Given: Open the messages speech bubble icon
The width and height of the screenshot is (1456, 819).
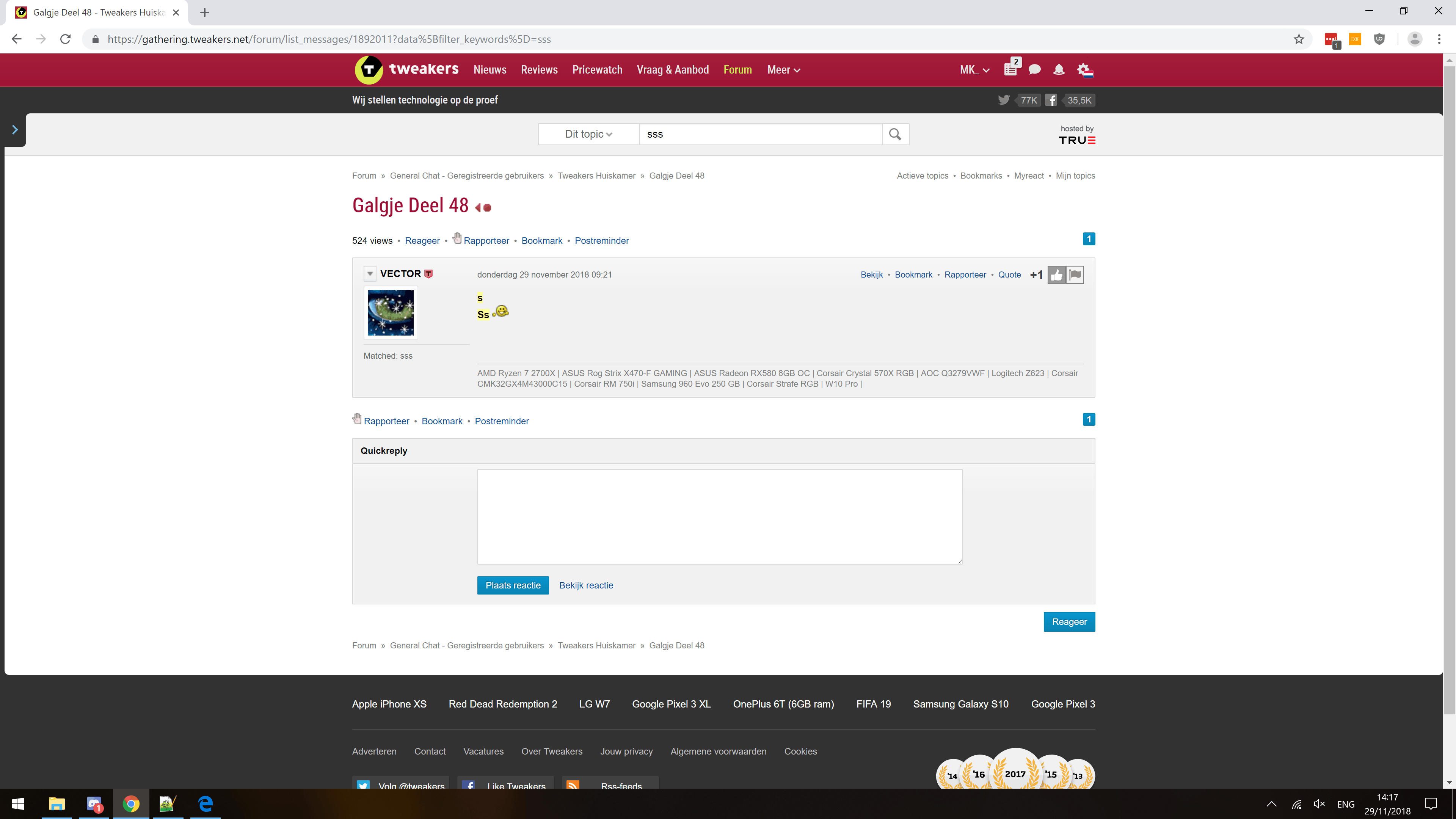Looking at the screenshot, I should tap(1034, 69).
